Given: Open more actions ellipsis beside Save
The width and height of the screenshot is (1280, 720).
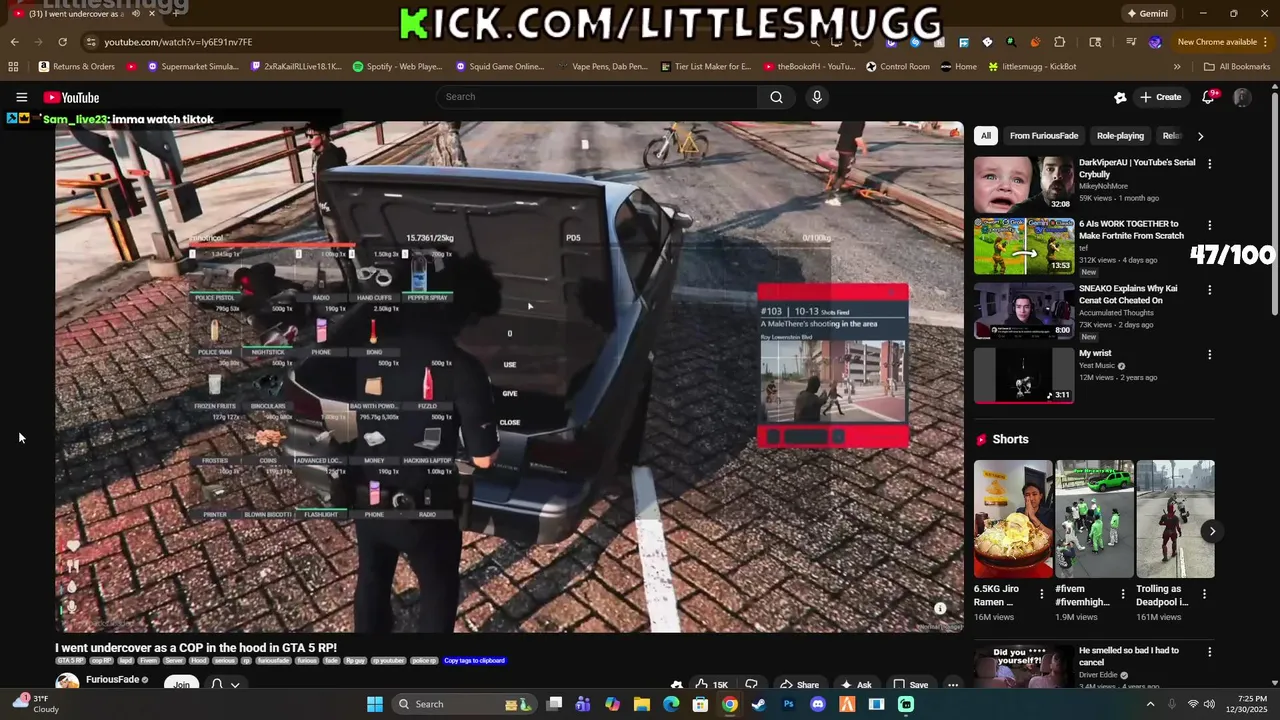Looking at the screenshot, I should point(953,685).
